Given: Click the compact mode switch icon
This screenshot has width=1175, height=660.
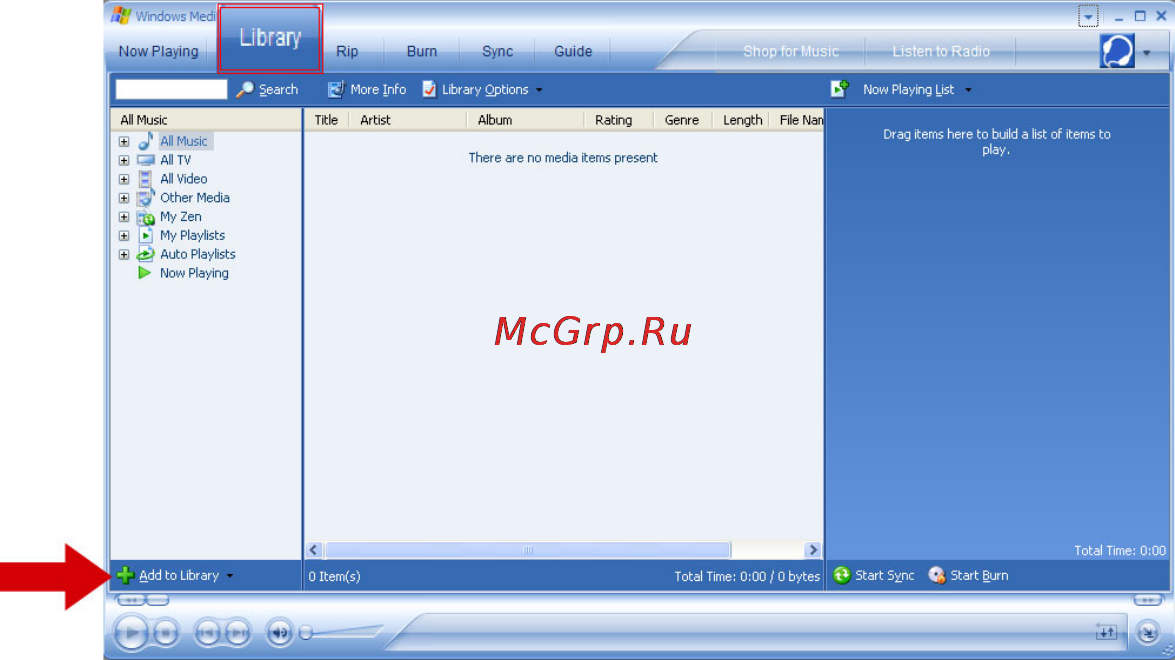Looking at the screenshot, I should pyautogui.click(x=1147, y=633).
